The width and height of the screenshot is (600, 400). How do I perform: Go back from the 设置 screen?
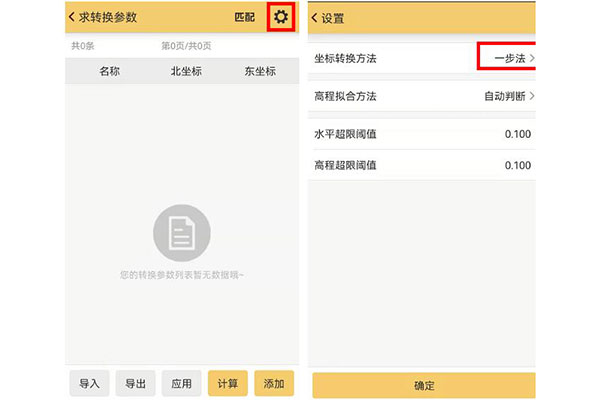click(x=315, y=17)
